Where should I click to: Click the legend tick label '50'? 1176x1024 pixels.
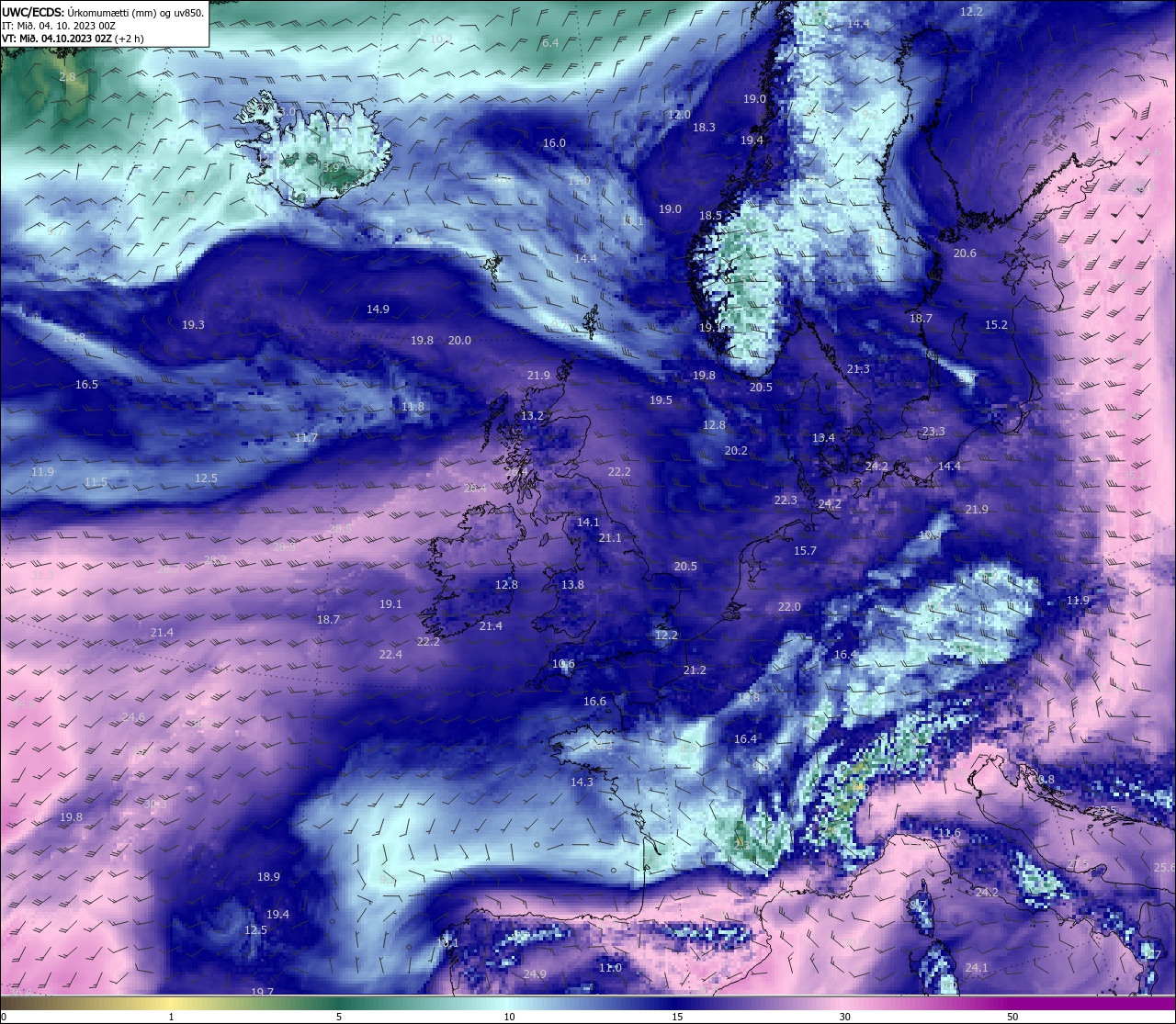pyautogui.click(x=1012, y=1017)
